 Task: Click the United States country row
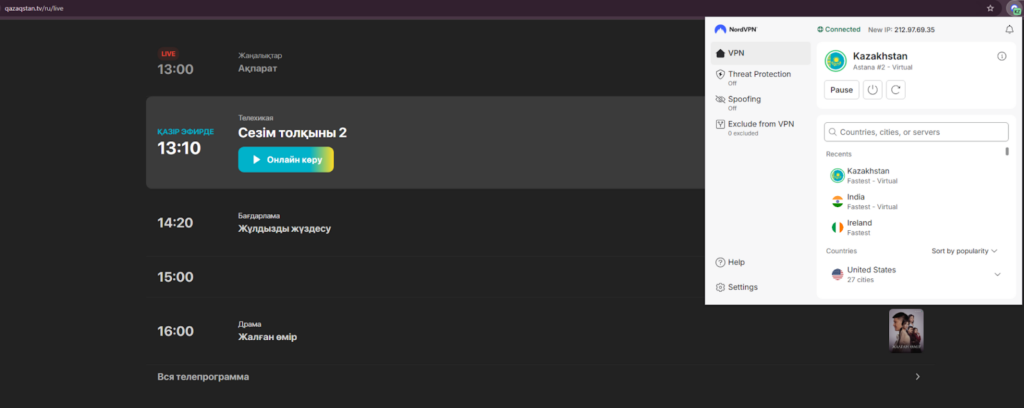point(914,274)
